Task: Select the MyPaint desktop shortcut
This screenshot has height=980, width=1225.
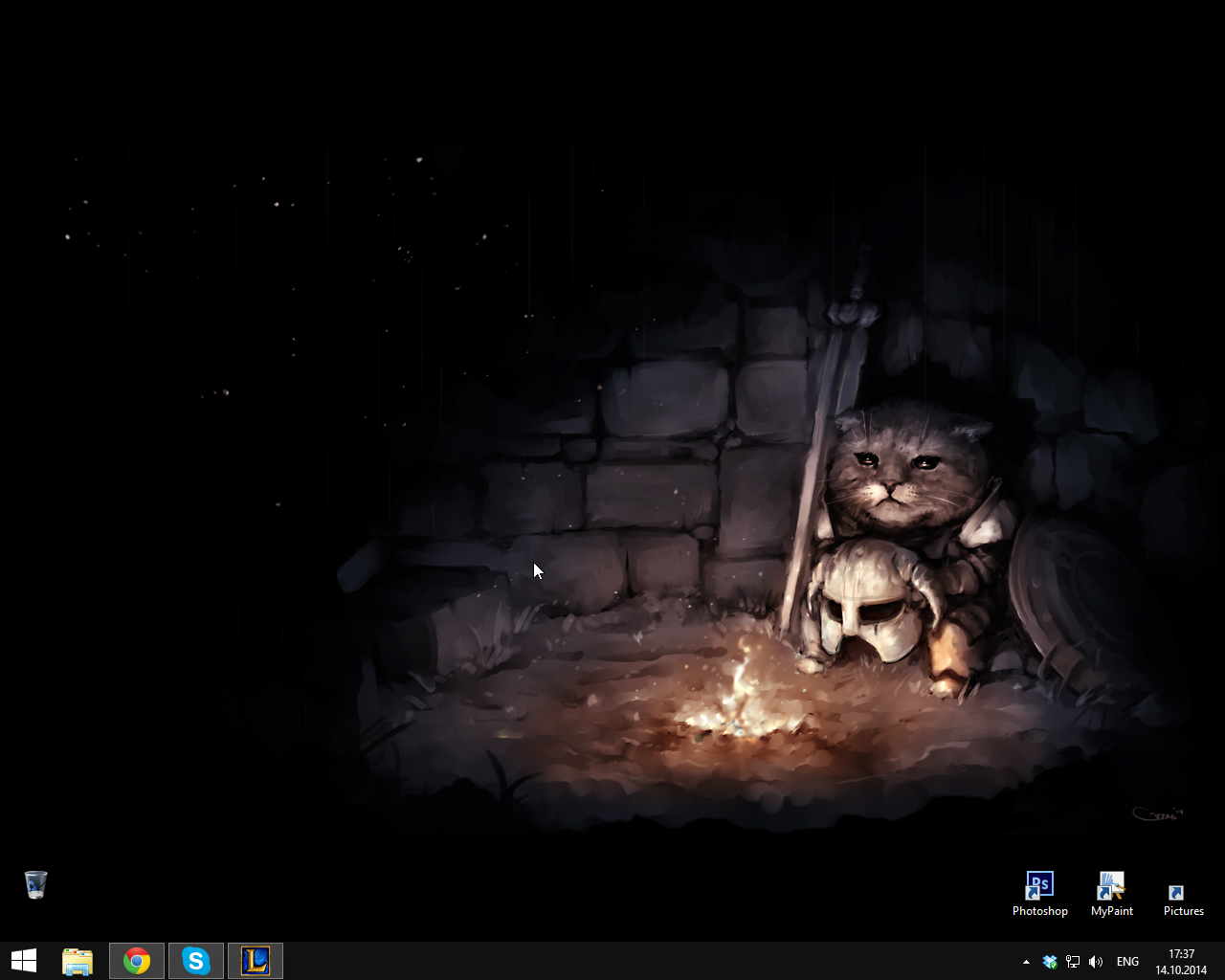Action: point(1112,894)
